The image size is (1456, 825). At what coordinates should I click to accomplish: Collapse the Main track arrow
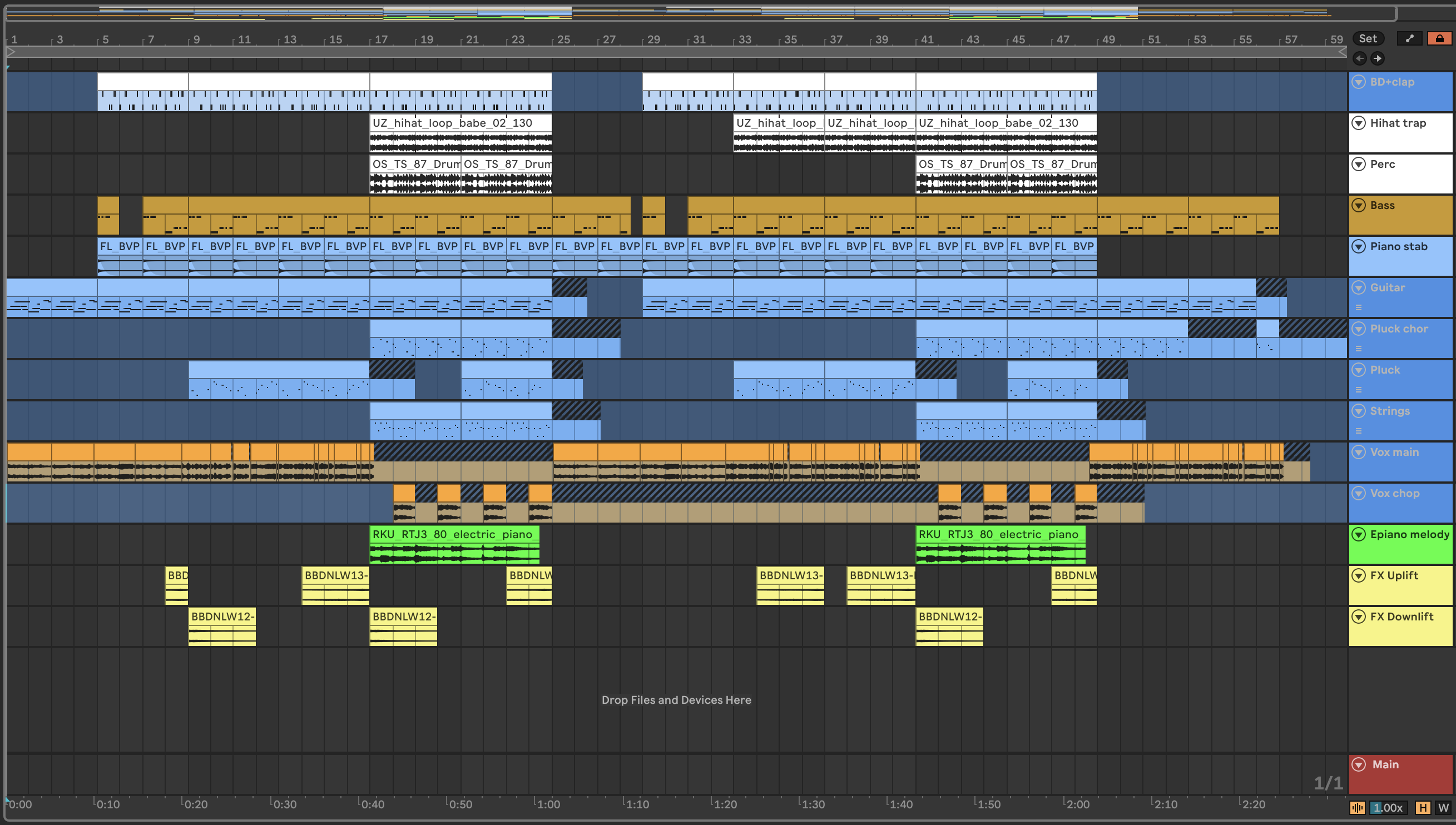point(1359,764)
